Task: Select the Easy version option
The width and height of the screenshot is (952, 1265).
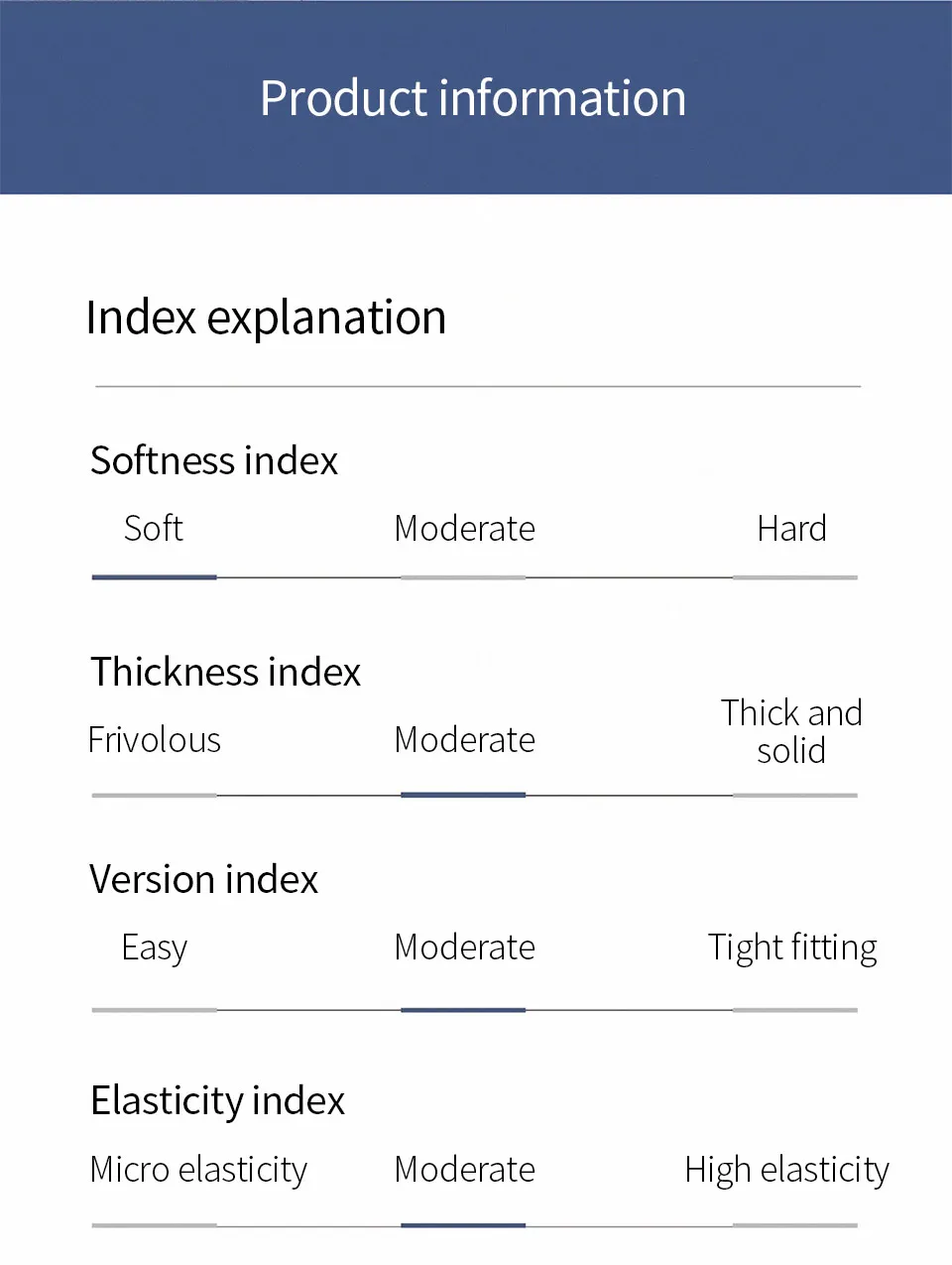Action: tap(154, 948)
